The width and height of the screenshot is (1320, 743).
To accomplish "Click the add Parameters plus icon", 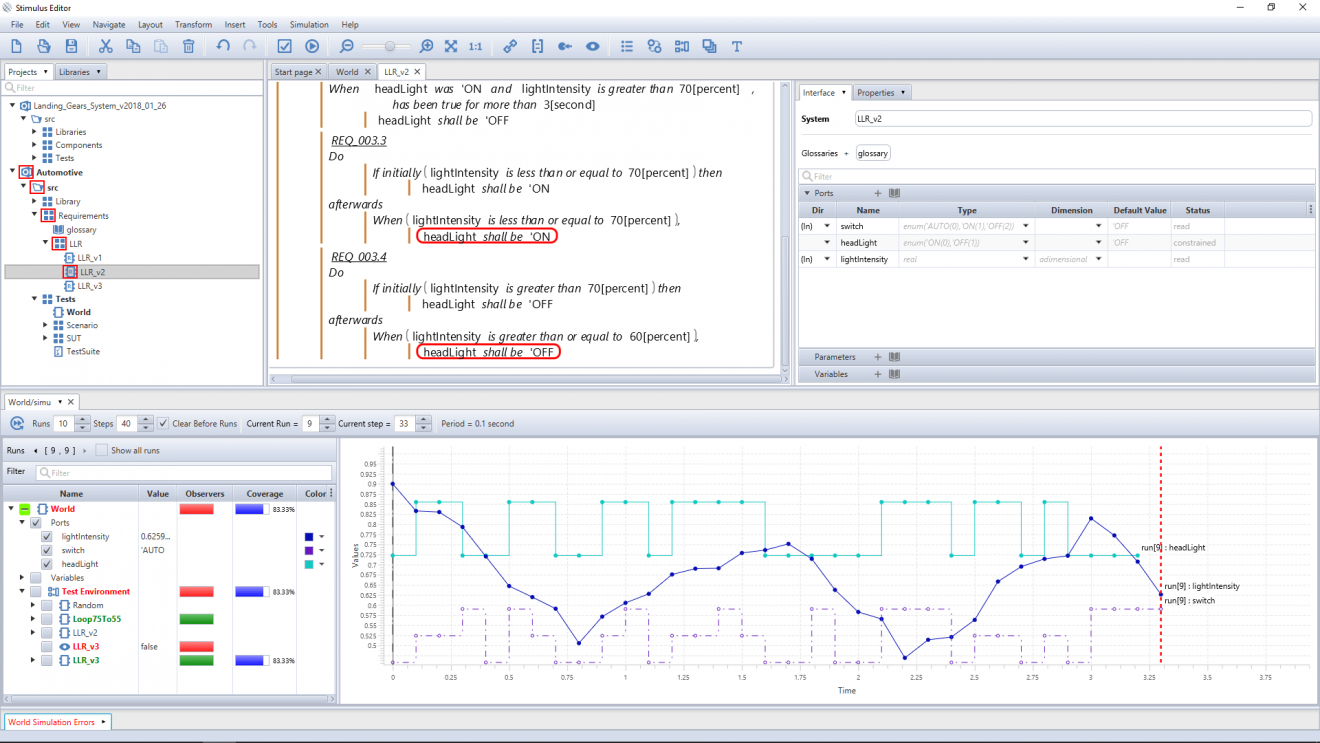I will pos(878,357).
